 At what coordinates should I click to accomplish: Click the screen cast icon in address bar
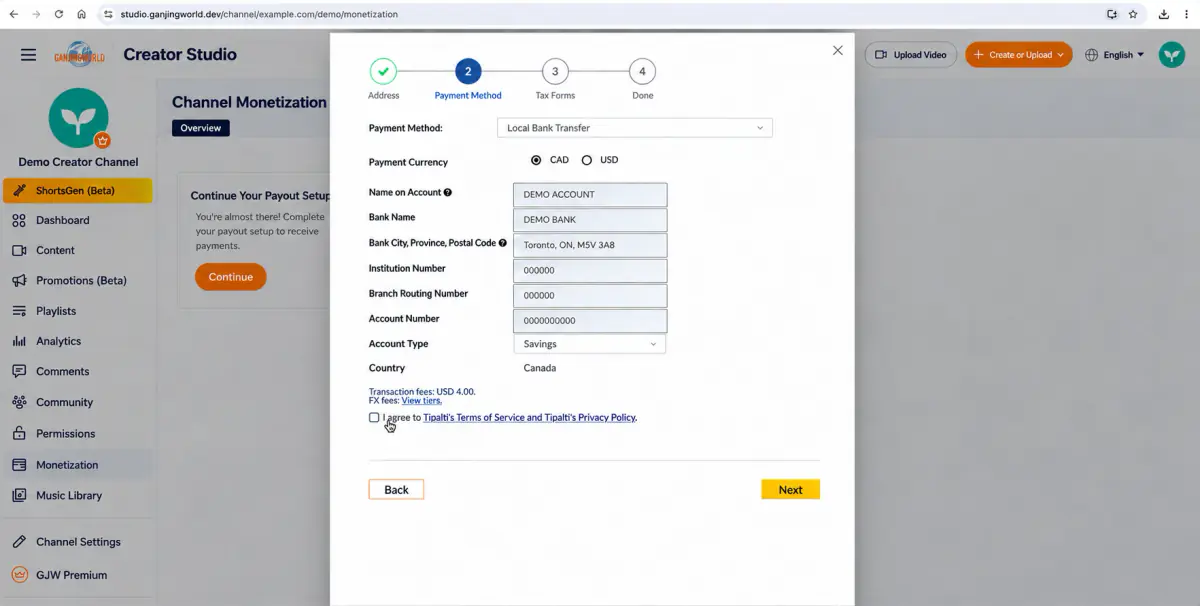coord(1112,14)
